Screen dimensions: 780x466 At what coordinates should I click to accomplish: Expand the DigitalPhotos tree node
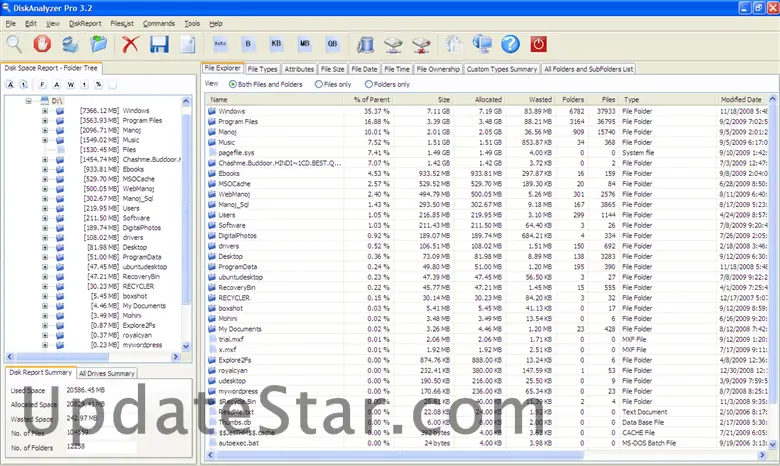45,228
